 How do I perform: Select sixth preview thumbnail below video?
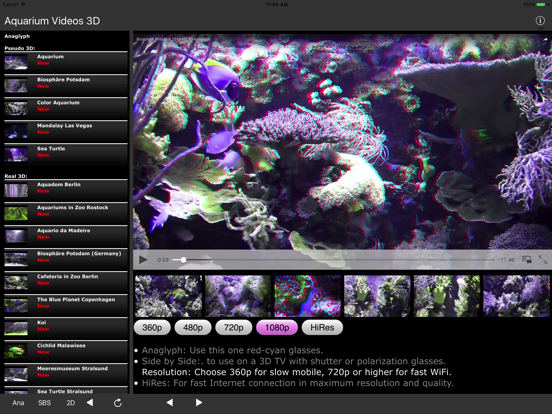click(x=516, y=296)
